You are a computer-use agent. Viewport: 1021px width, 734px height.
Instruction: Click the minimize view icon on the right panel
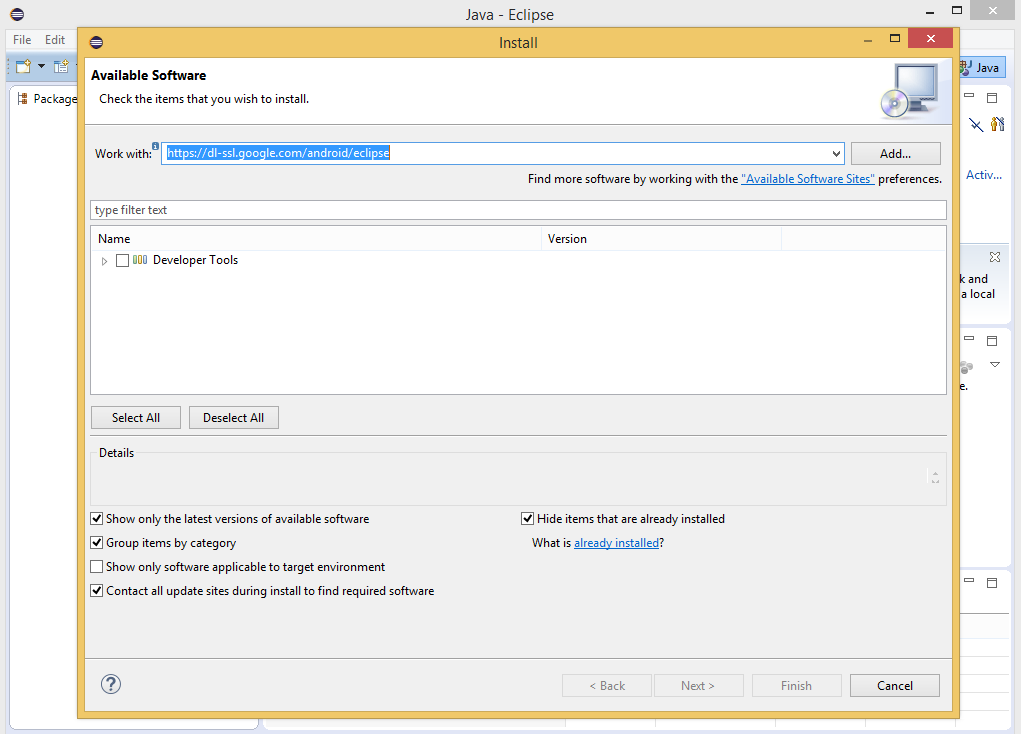(968, 97)
